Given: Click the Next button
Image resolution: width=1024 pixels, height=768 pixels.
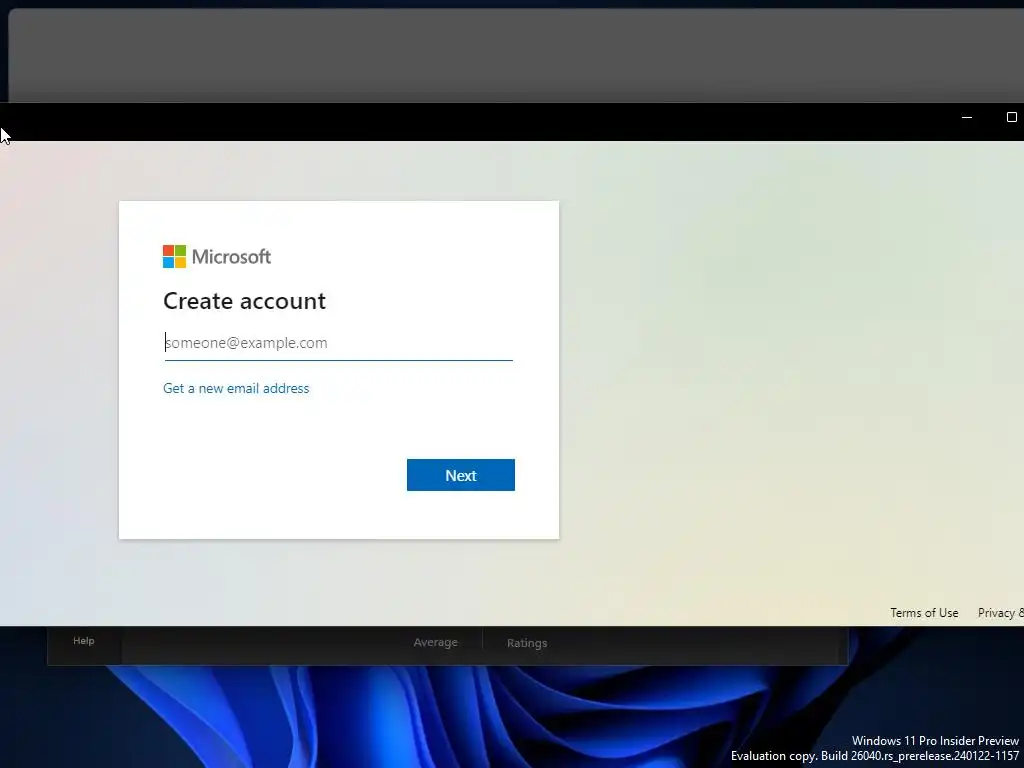Looking at the screenshot, I should point(460,475).
